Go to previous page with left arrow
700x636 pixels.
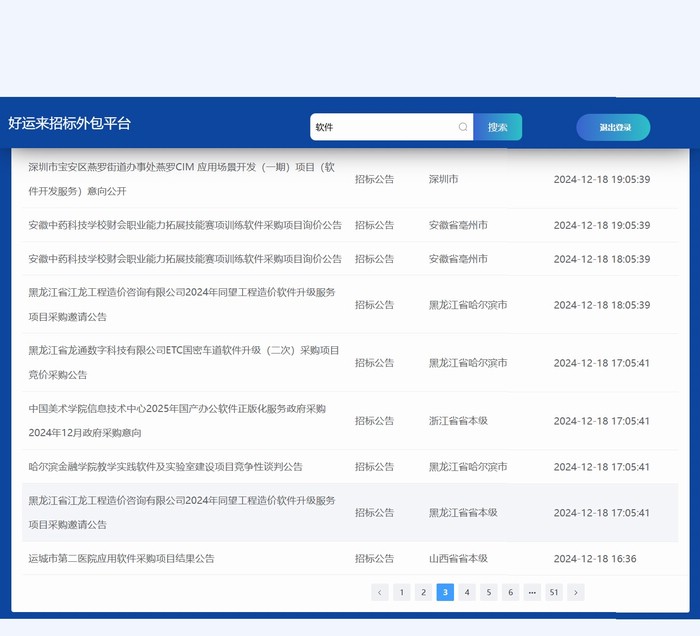pyautogui.click(x=380, y=592)
